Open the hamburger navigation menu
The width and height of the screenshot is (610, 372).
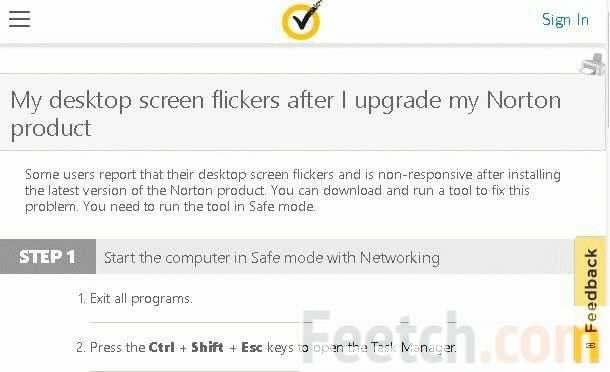(19, 19)
